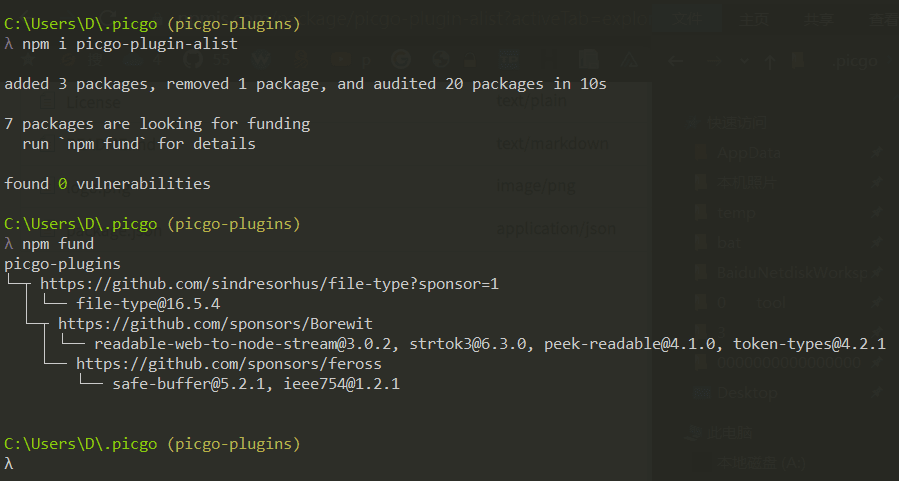Screen dimensions: 899x481
Task: Go back in File Explorer navigation
Action: tap(677, 61)
